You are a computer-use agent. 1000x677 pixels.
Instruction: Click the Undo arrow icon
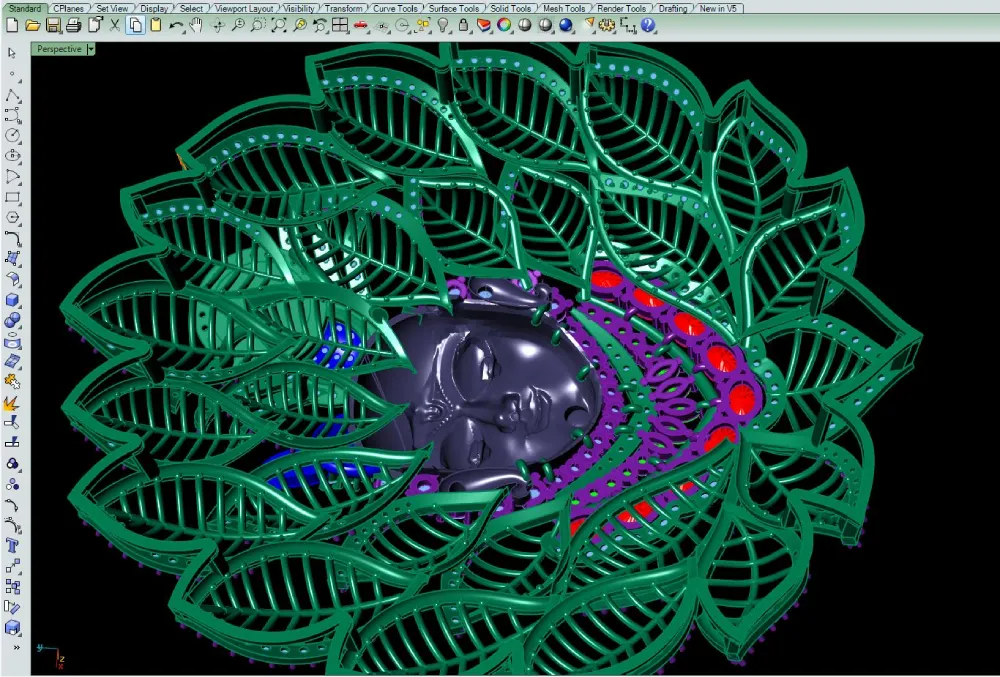click(x=176, y=25)
